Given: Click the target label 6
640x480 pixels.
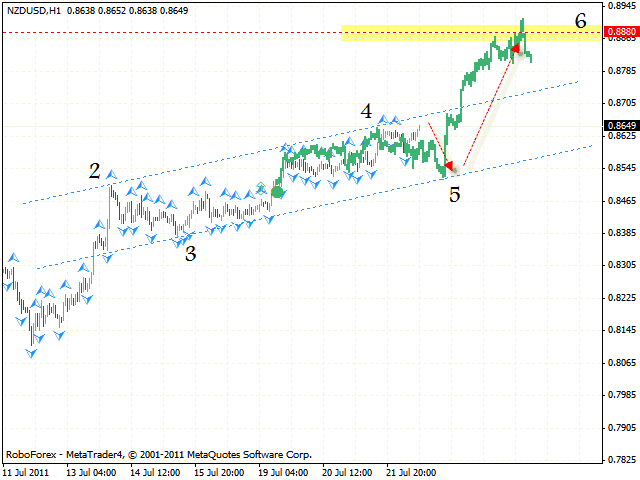Looking at the screenshot, I should 580,19.
